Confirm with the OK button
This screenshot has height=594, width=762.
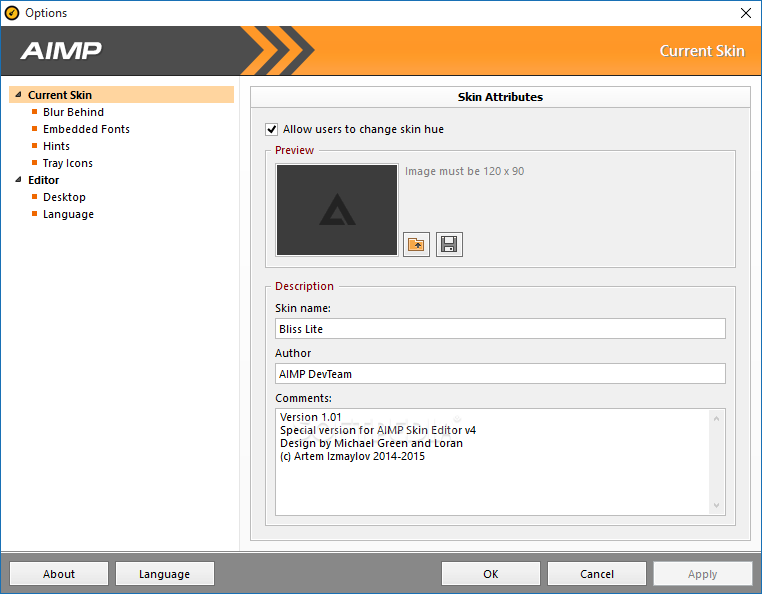point(491,574)
